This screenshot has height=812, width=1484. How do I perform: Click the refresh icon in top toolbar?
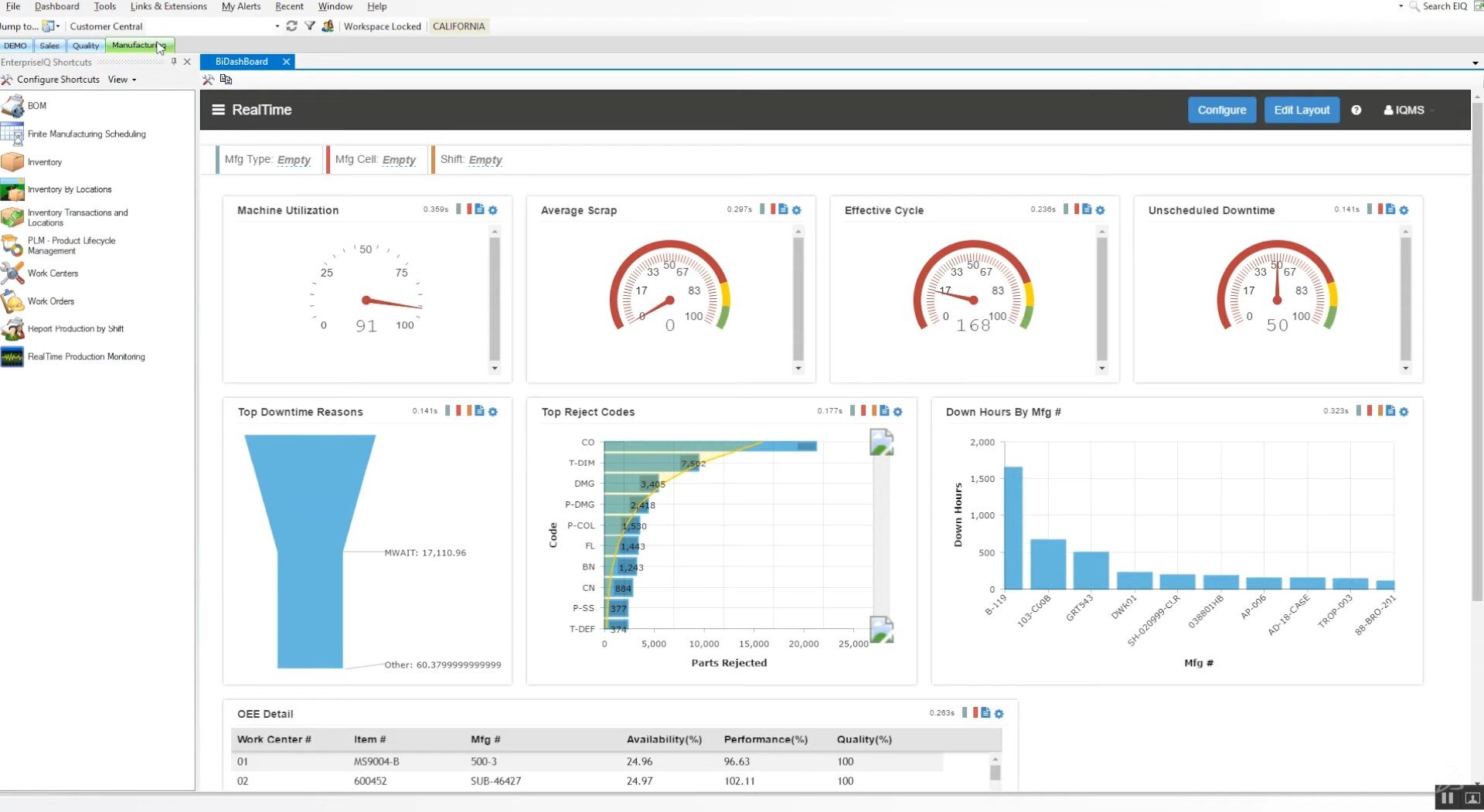(x=291, y=26)
